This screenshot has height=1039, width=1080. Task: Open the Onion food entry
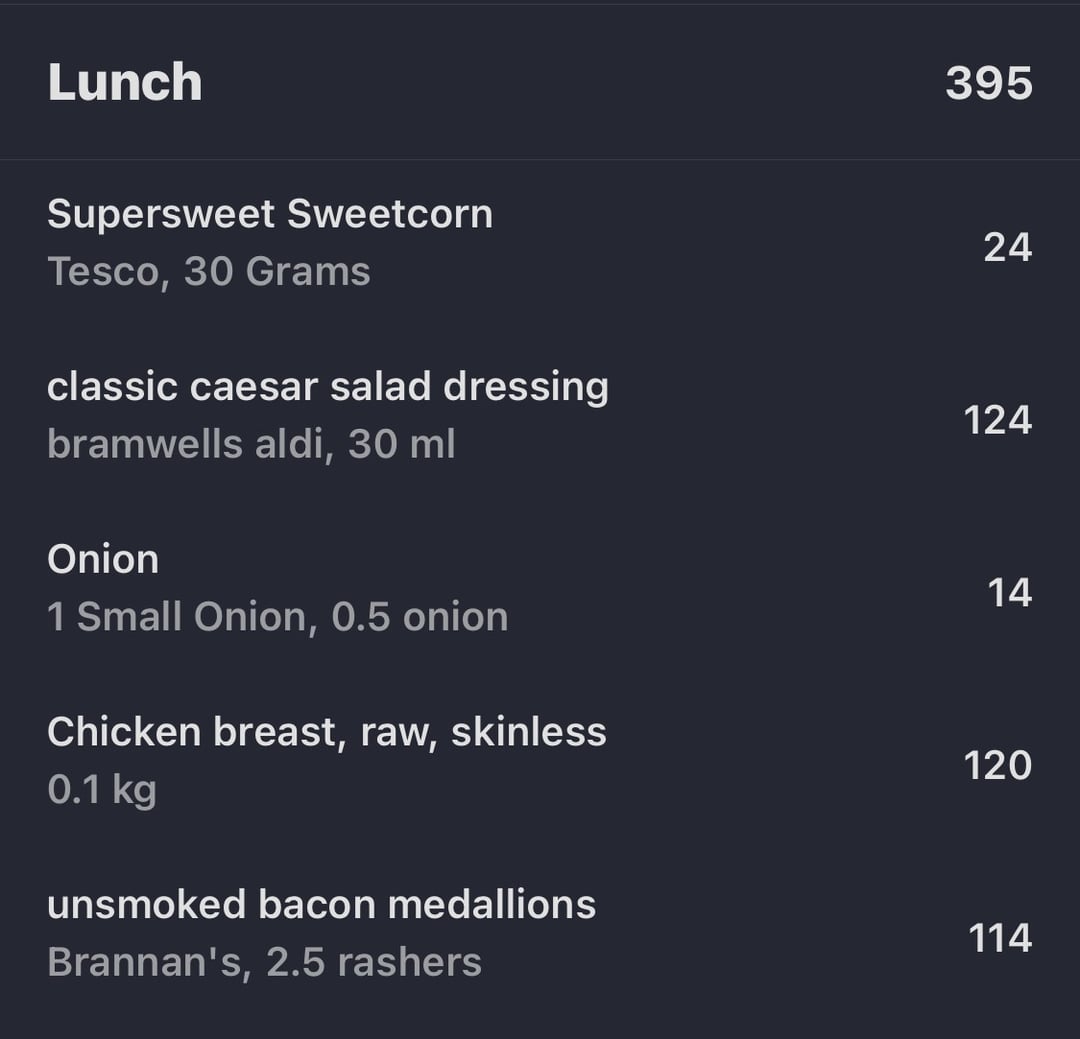pyautogui.click(x=103, y=559)
